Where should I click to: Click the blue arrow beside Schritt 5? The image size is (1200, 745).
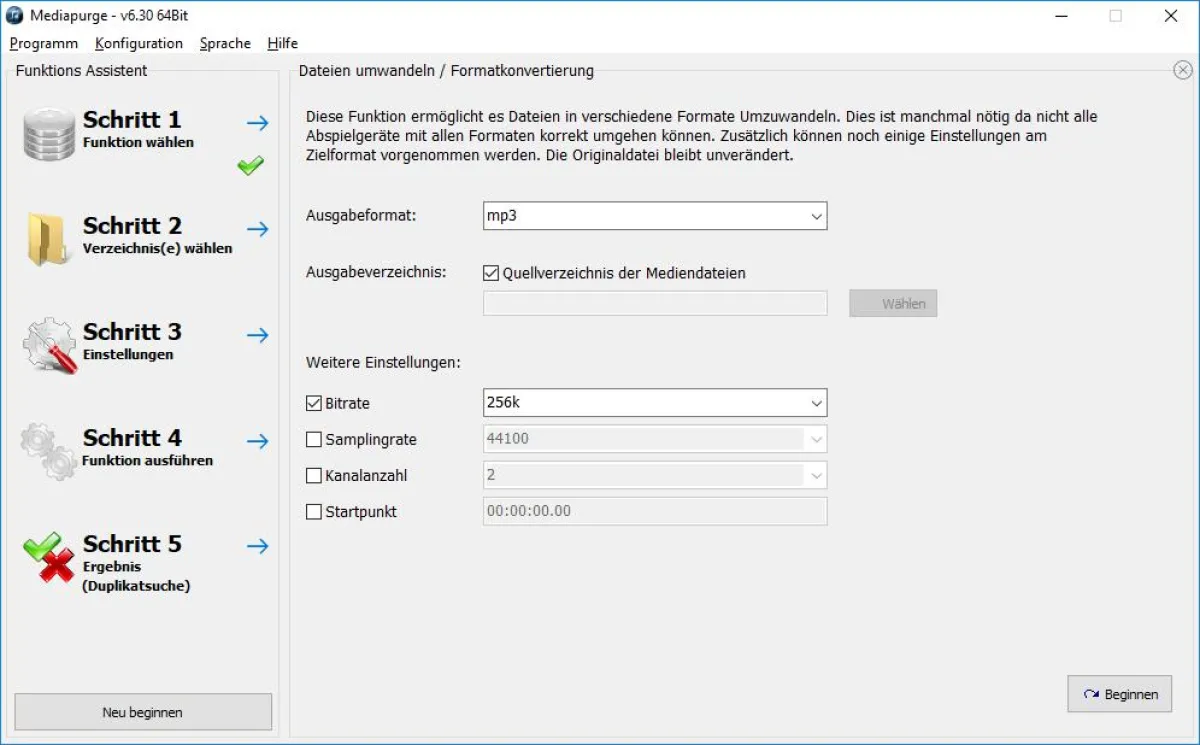coord(258,546)
